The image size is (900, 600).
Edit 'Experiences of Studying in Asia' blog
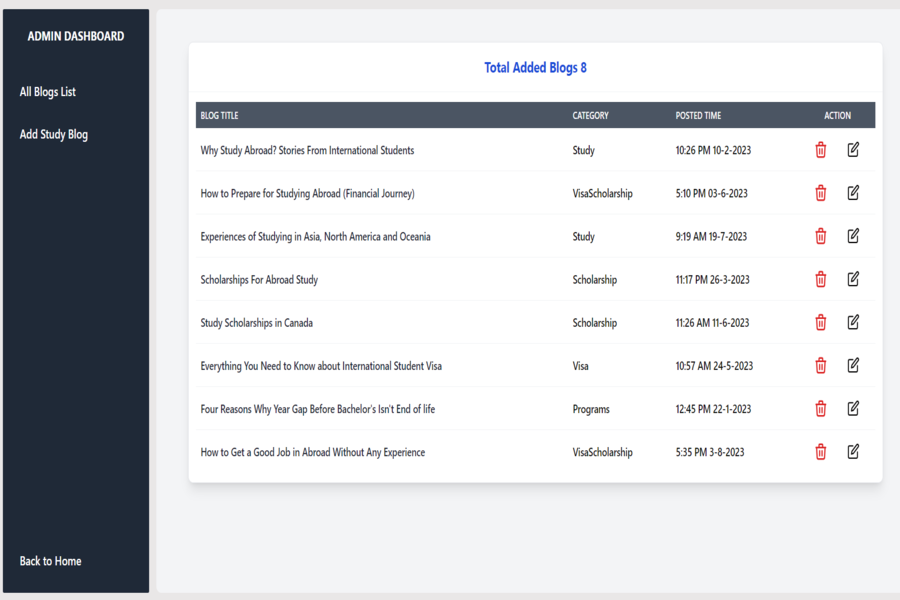click(x=853, y=236)
